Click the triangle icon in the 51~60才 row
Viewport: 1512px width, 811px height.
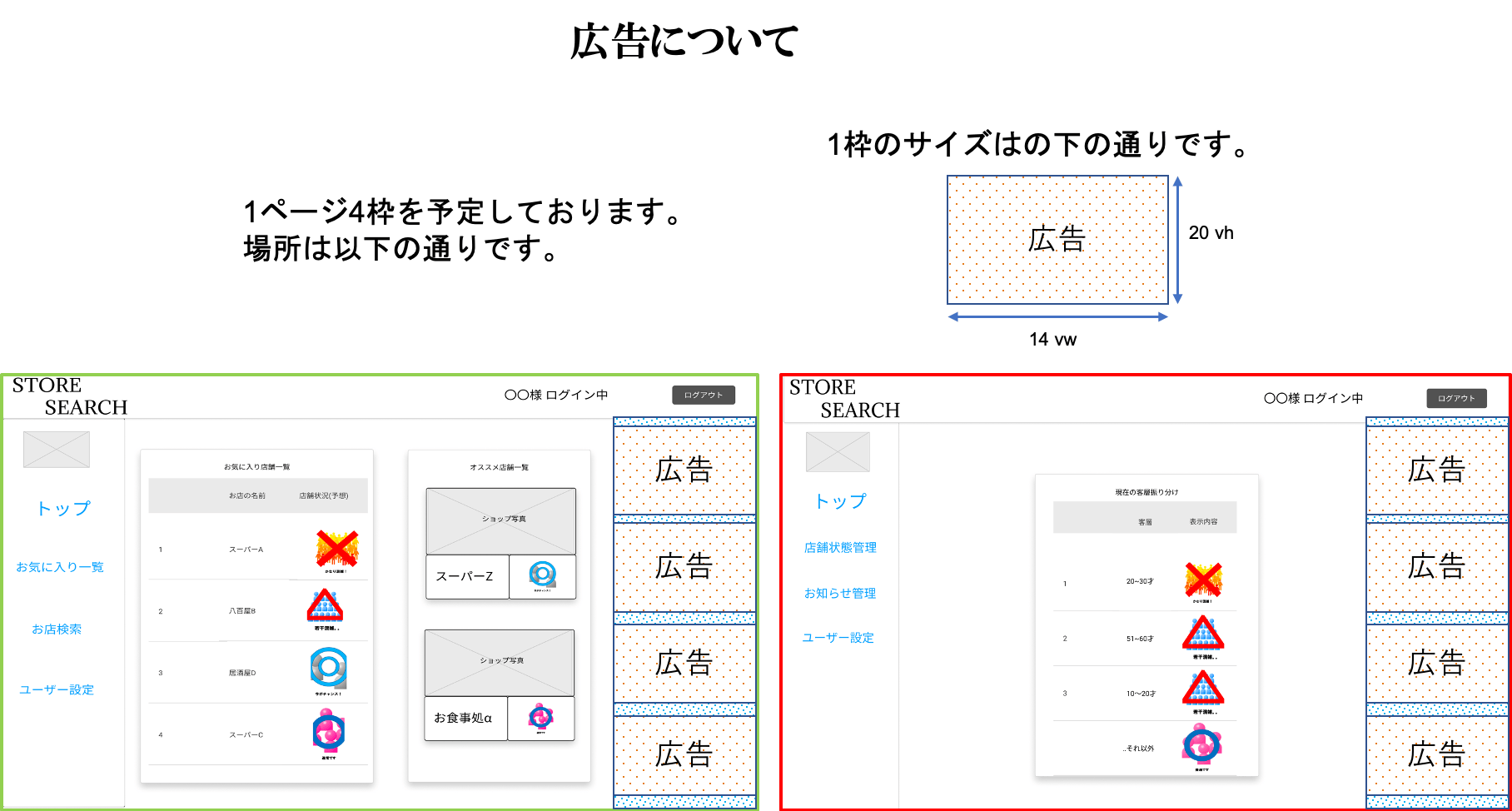coord(1203,634)
